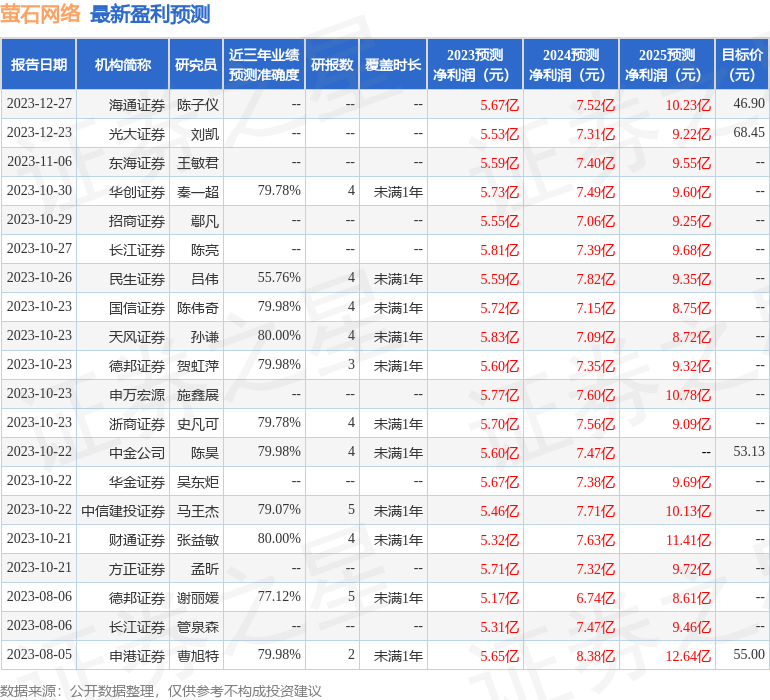Select the 目标价 column header
Viewport: 770px width, 700px height.
point(742,64)
